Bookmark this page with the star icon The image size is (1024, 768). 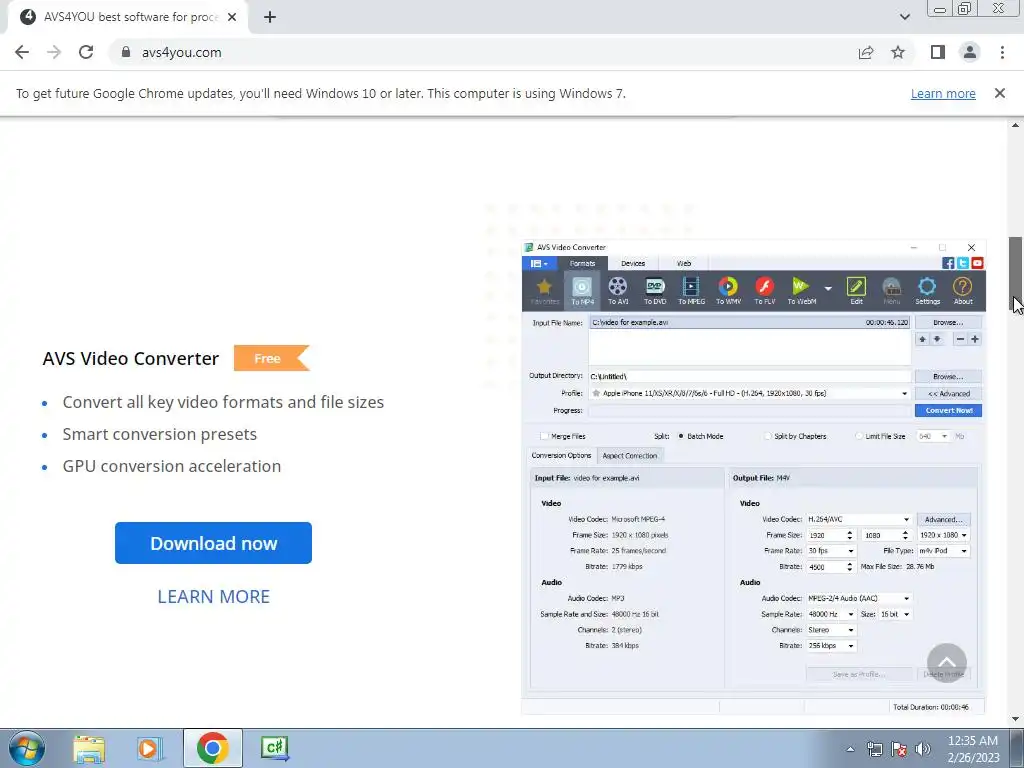tap(898, 52)
